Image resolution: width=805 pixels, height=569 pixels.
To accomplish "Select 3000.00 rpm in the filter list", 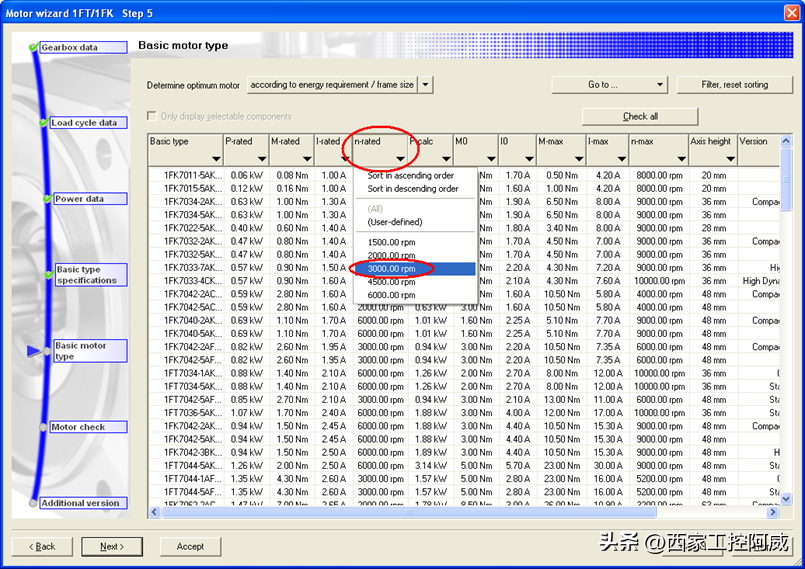I will click(392, 269).
